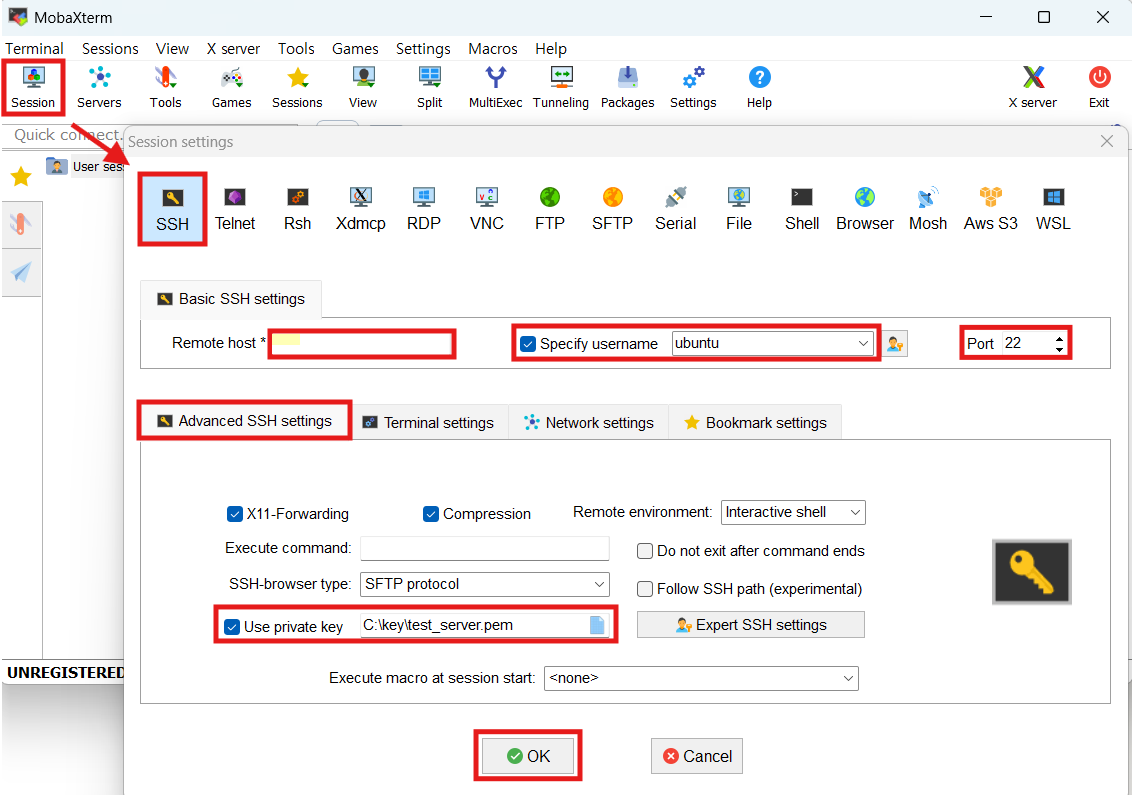Select the SSH session type

(x=173, y=209)
